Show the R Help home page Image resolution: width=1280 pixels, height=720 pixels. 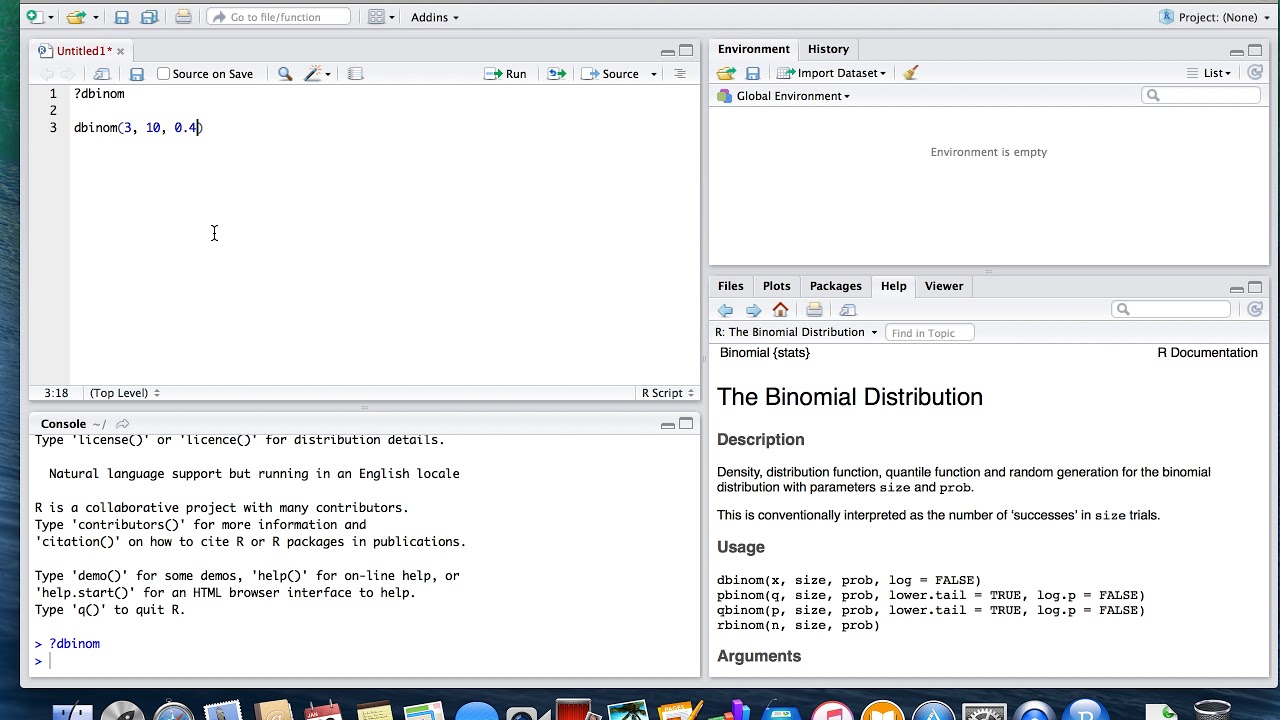tap(780, 310)
